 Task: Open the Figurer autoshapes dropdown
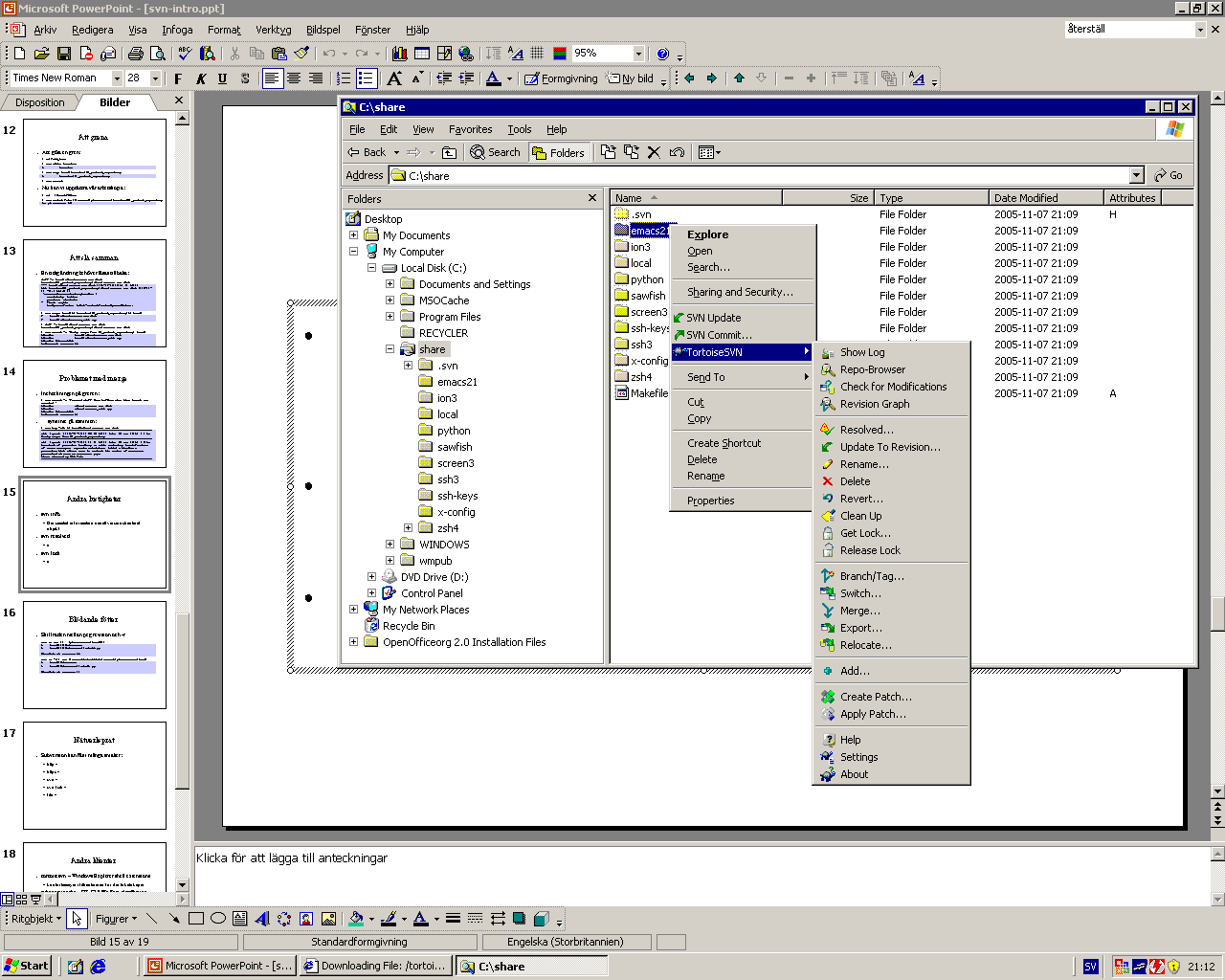116,919
